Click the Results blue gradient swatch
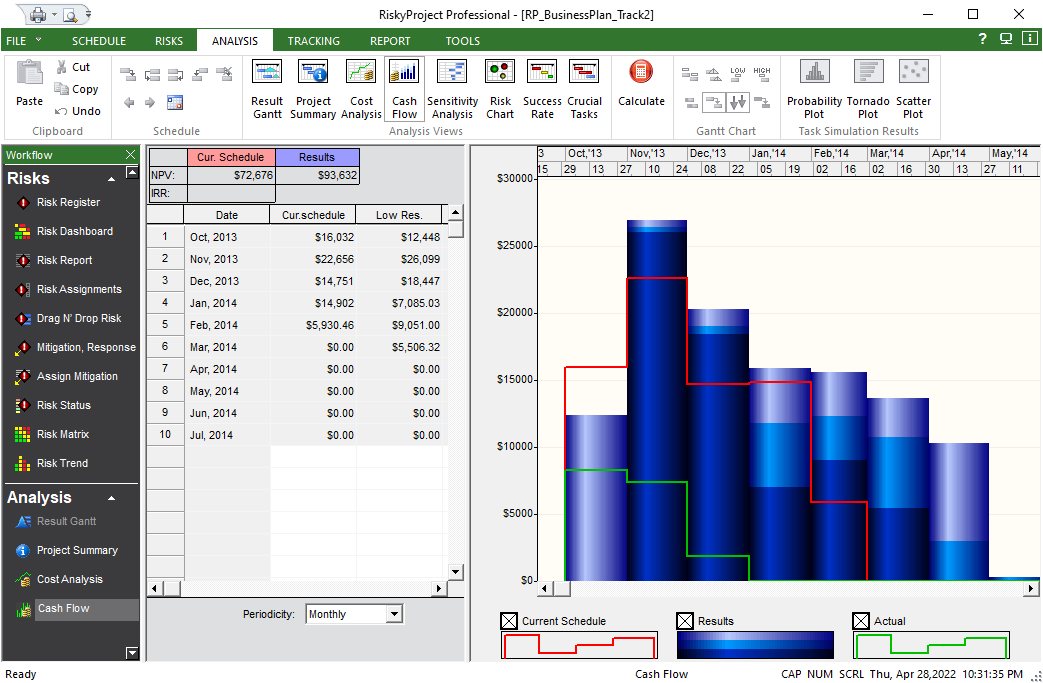 point(755,645)
